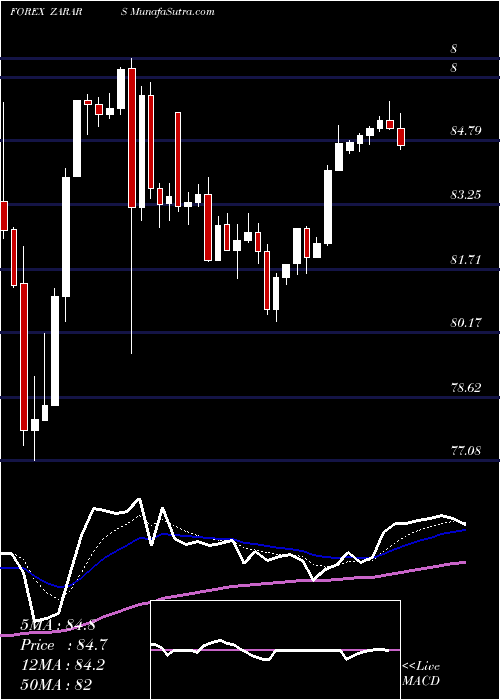The image size is (500, 700).
Task: Click the '<<Live MACD' label
Action: pyautogui.click(x=421, y=674)
